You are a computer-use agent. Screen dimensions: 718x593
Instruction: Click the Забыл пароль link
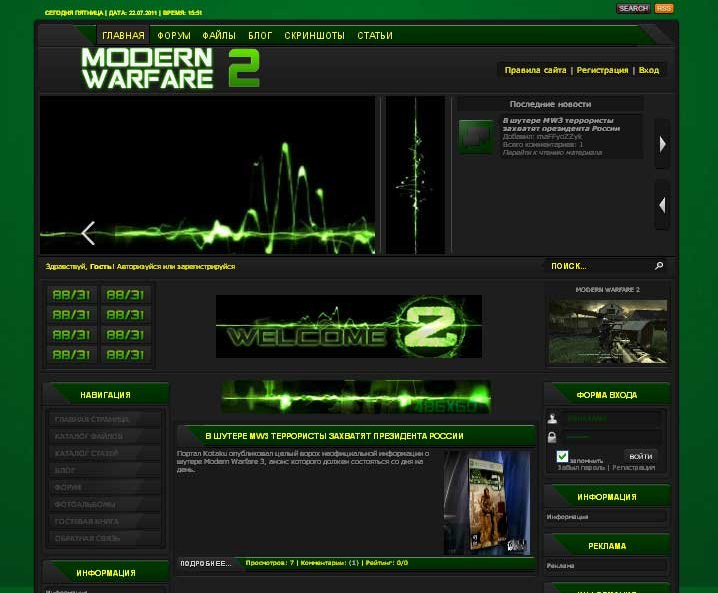581,468
